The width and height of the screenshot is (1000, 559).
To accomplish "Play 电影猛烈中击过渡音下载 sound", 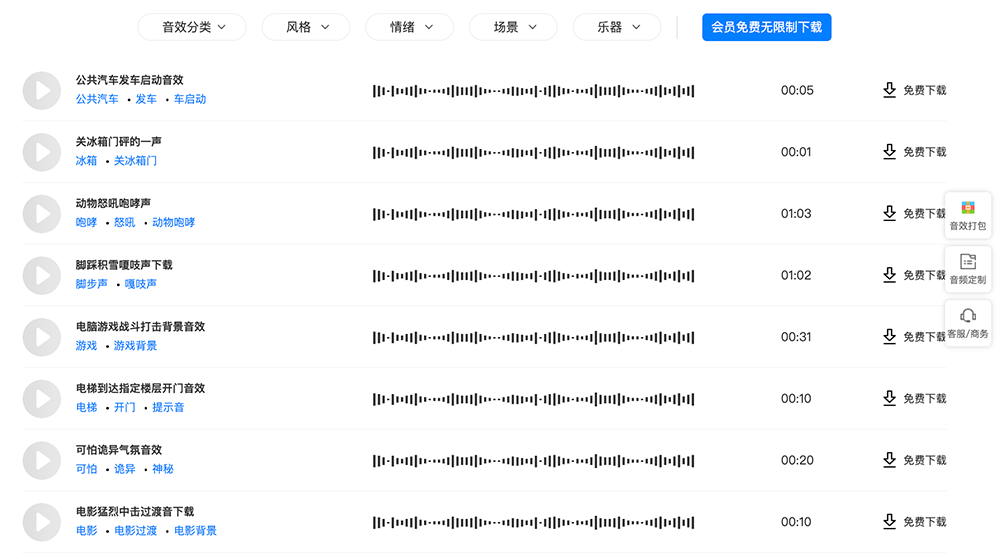I will 41,522.
